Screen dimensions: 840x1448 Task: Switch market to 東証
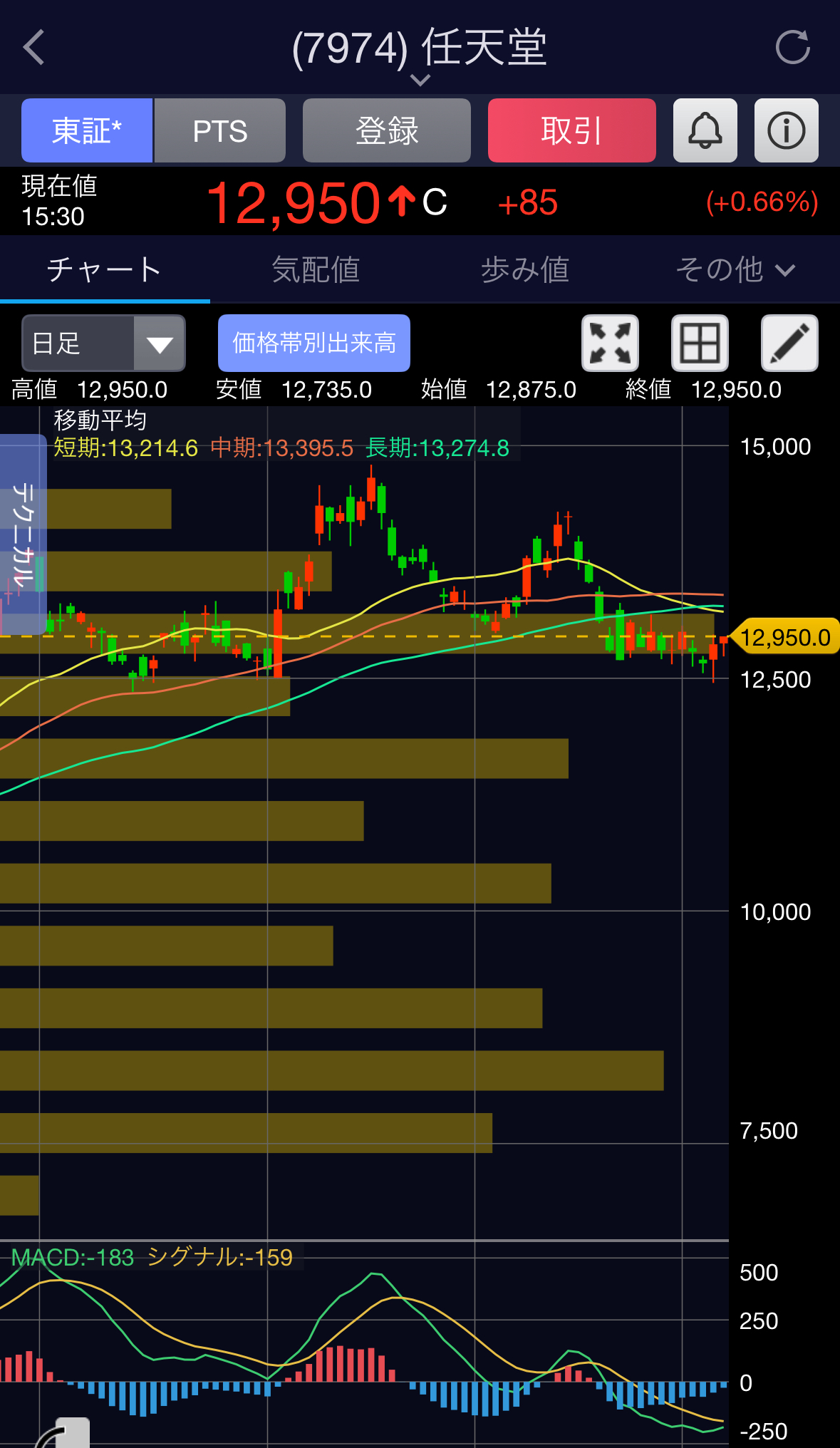(x=87, y=131)
